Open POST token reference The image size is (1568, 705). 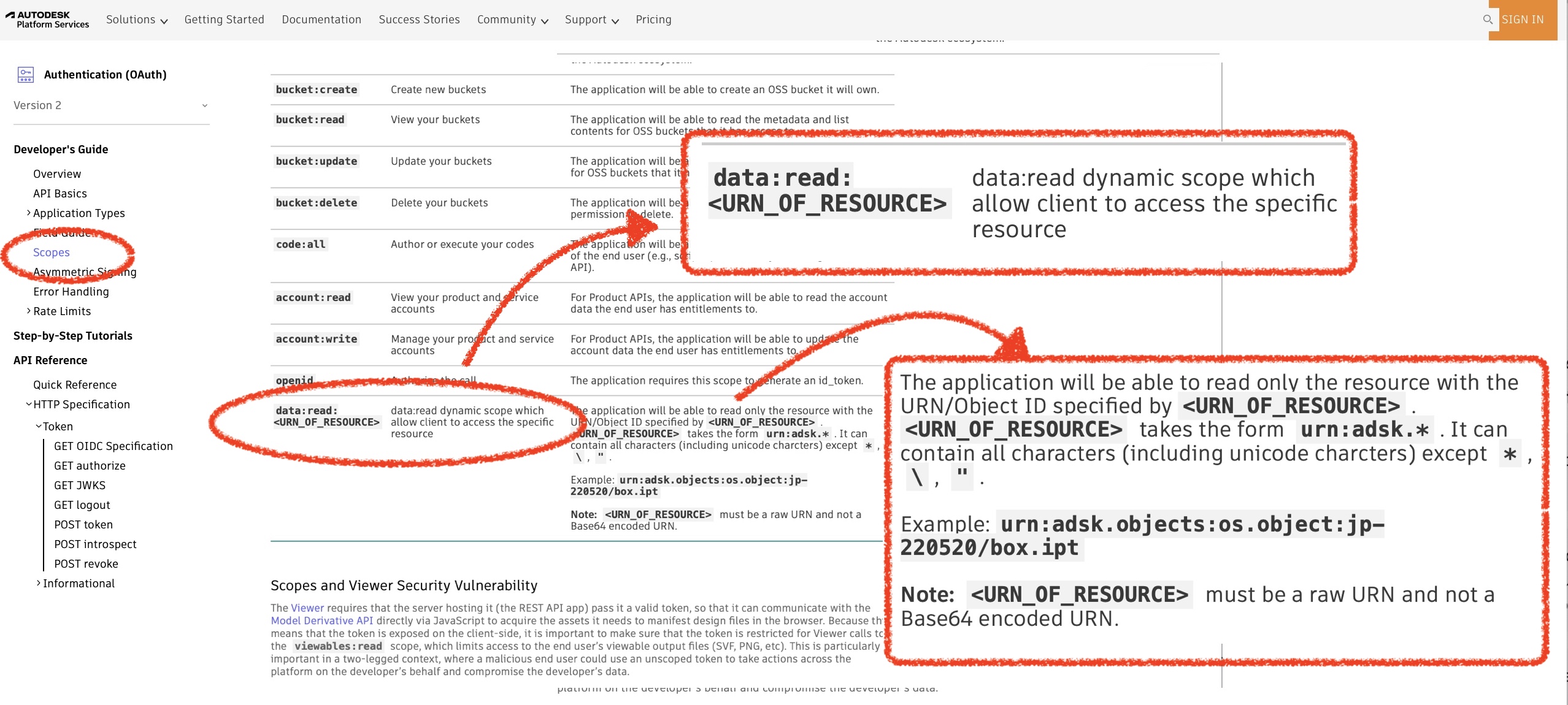[x=83, y=525]
